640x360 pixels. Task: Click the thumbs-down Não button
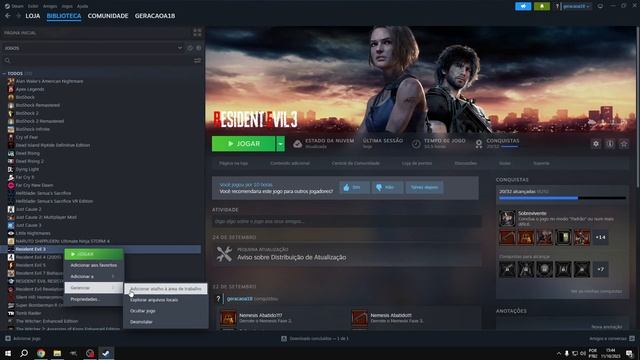(x=387, y=187)
